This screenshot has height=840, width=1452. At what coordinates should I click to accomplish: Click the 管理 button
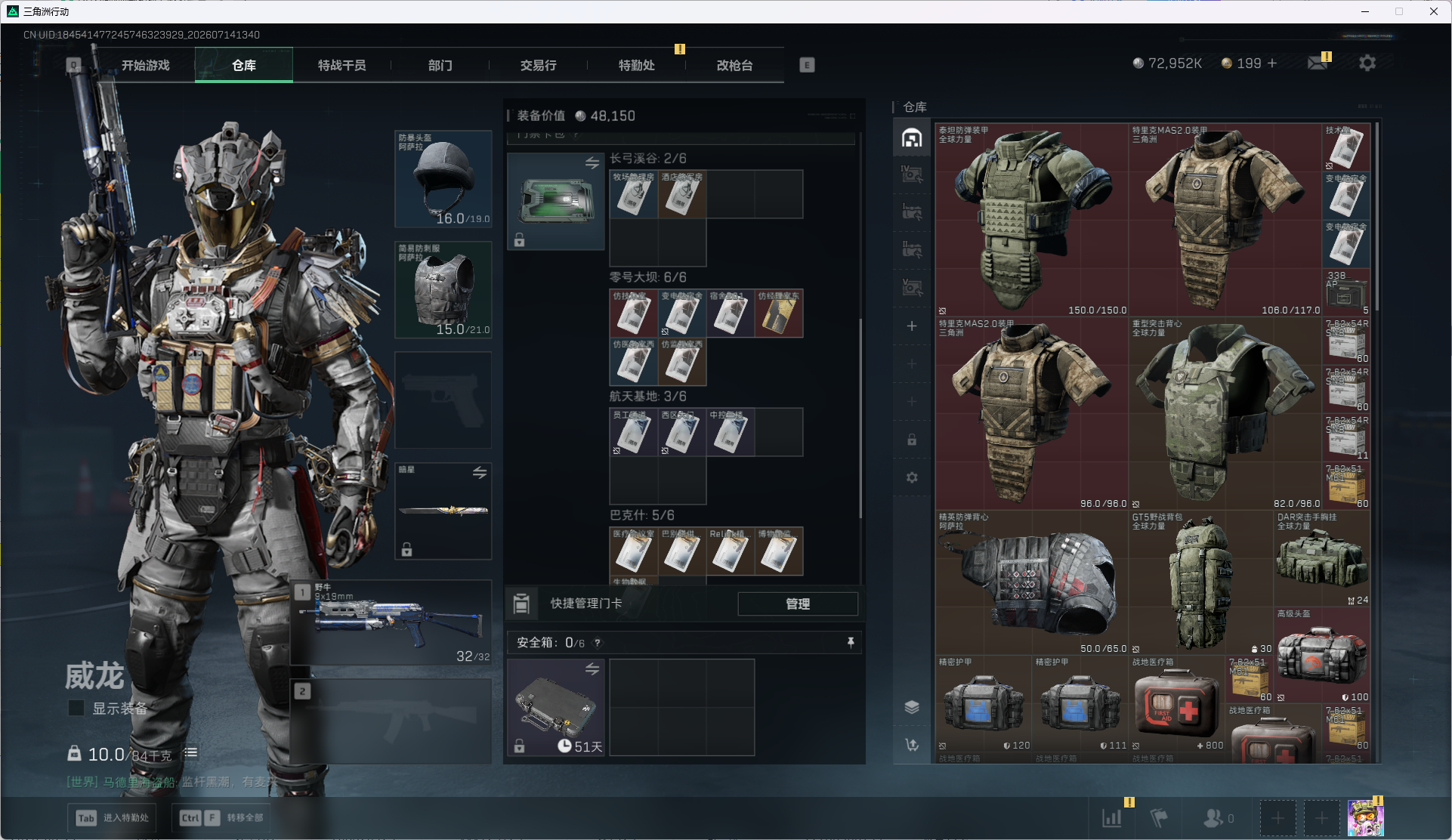[798, 604]
